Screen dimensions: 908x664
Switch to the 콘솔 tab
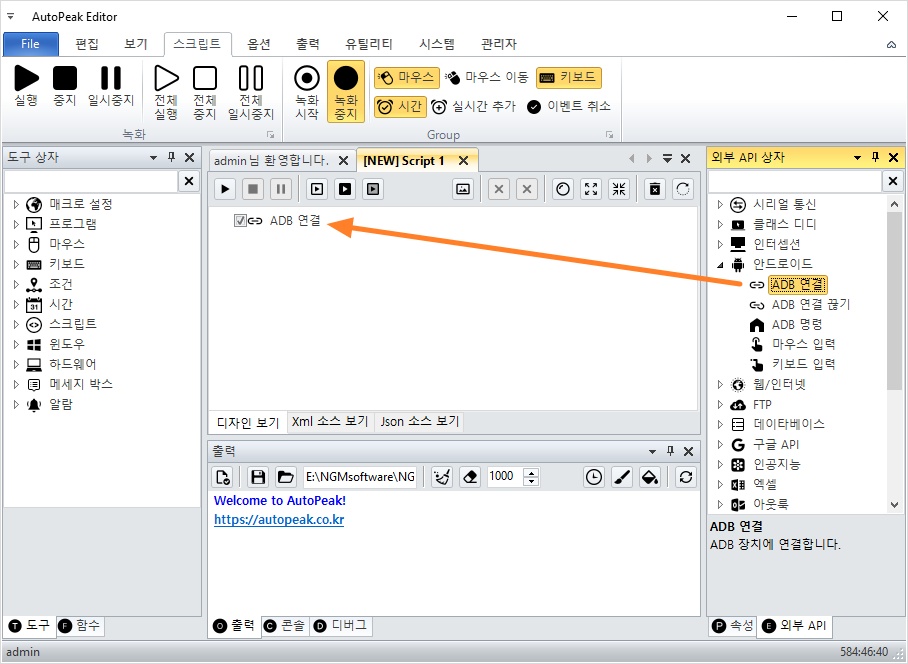click(x=285, y=625)
